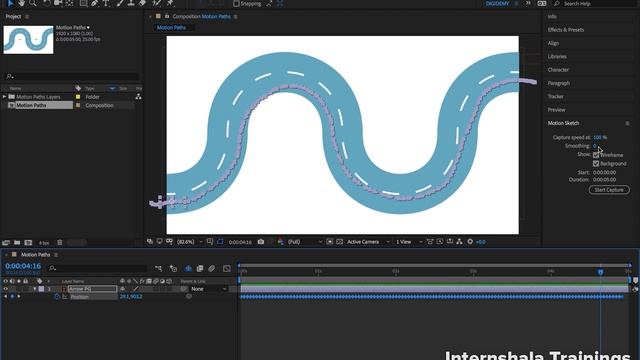Select the Pen tool
The height and width of the screenshot is (360, 640).
[95, 3]
